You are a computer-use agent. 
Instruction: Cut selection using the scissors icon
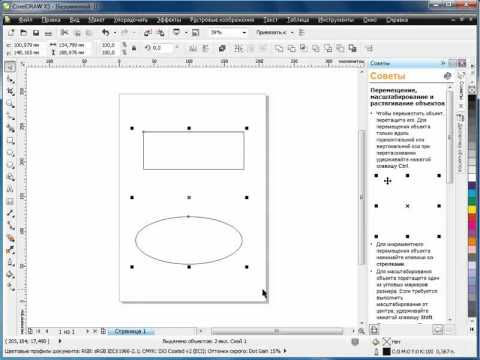[64, 33]
